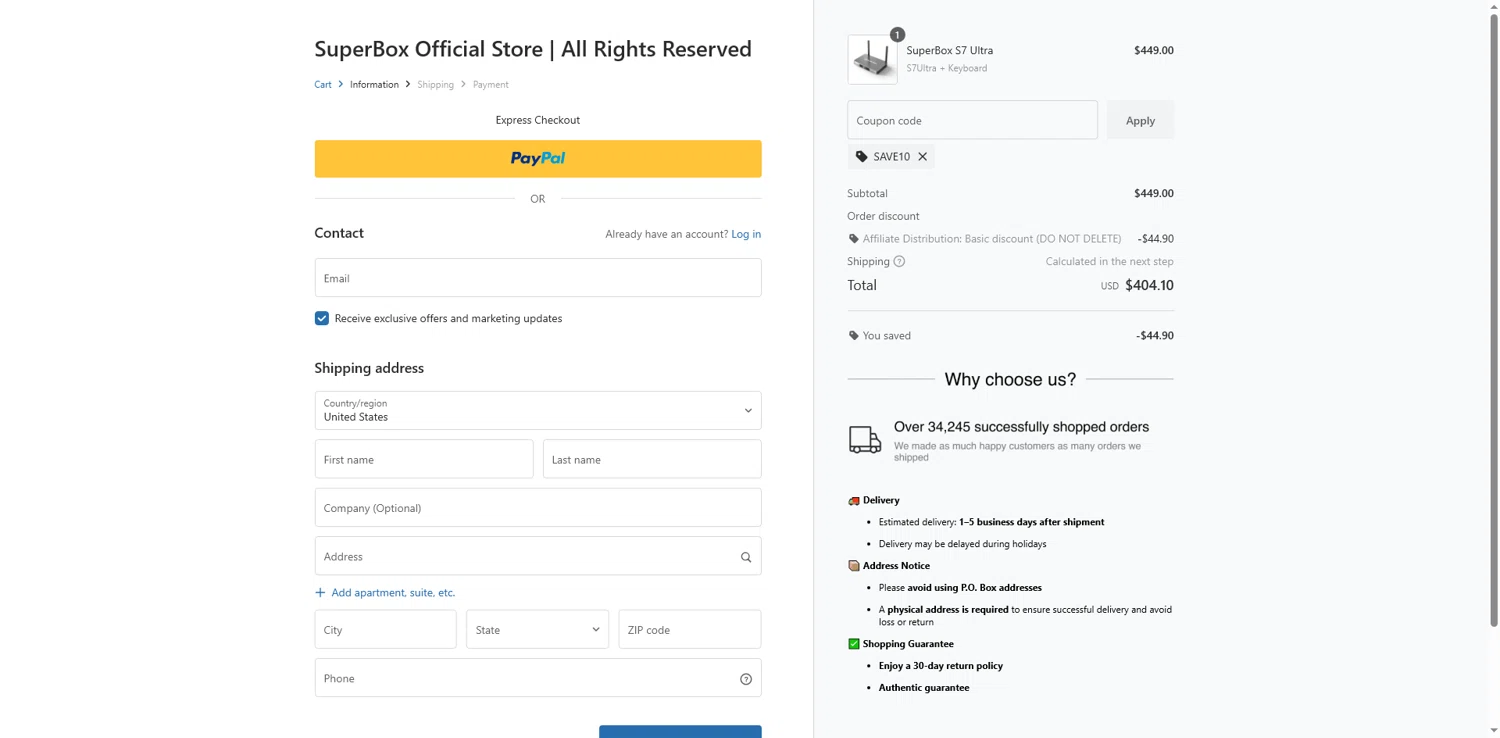The height and width of the screenshot is (738, 1500).
Task: Click the Contact heading
Action: (x=340, y=233)
